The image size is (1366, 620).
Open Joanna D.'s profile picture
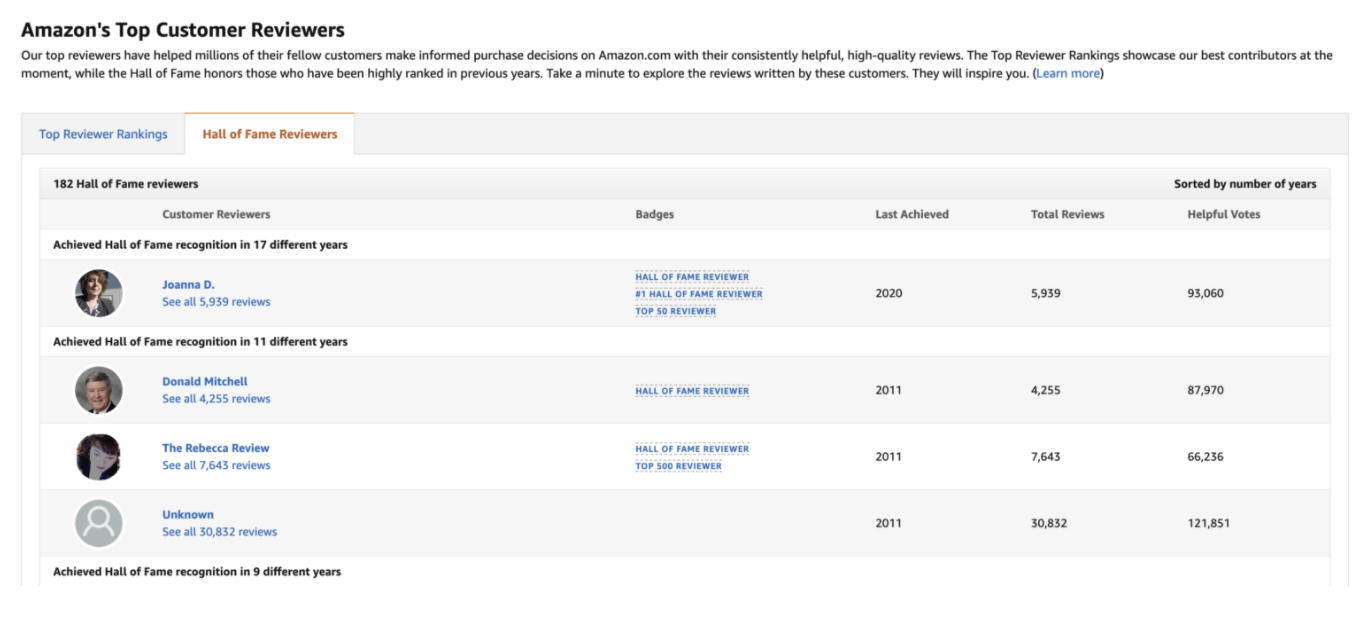click(99, 293)
